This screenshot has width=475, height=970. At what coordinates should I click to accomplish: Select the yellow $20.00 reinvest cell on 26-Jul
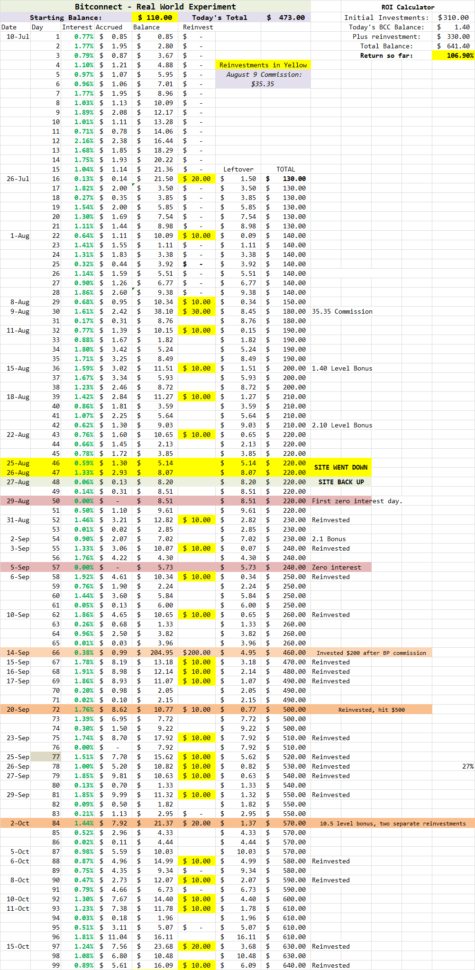(x=197, y=178)
